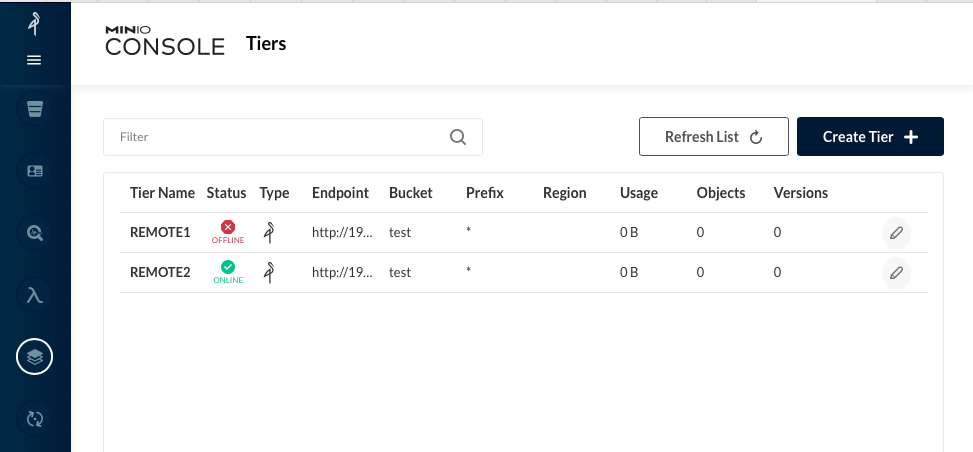Select the REMOTE1 tier name

160,232
